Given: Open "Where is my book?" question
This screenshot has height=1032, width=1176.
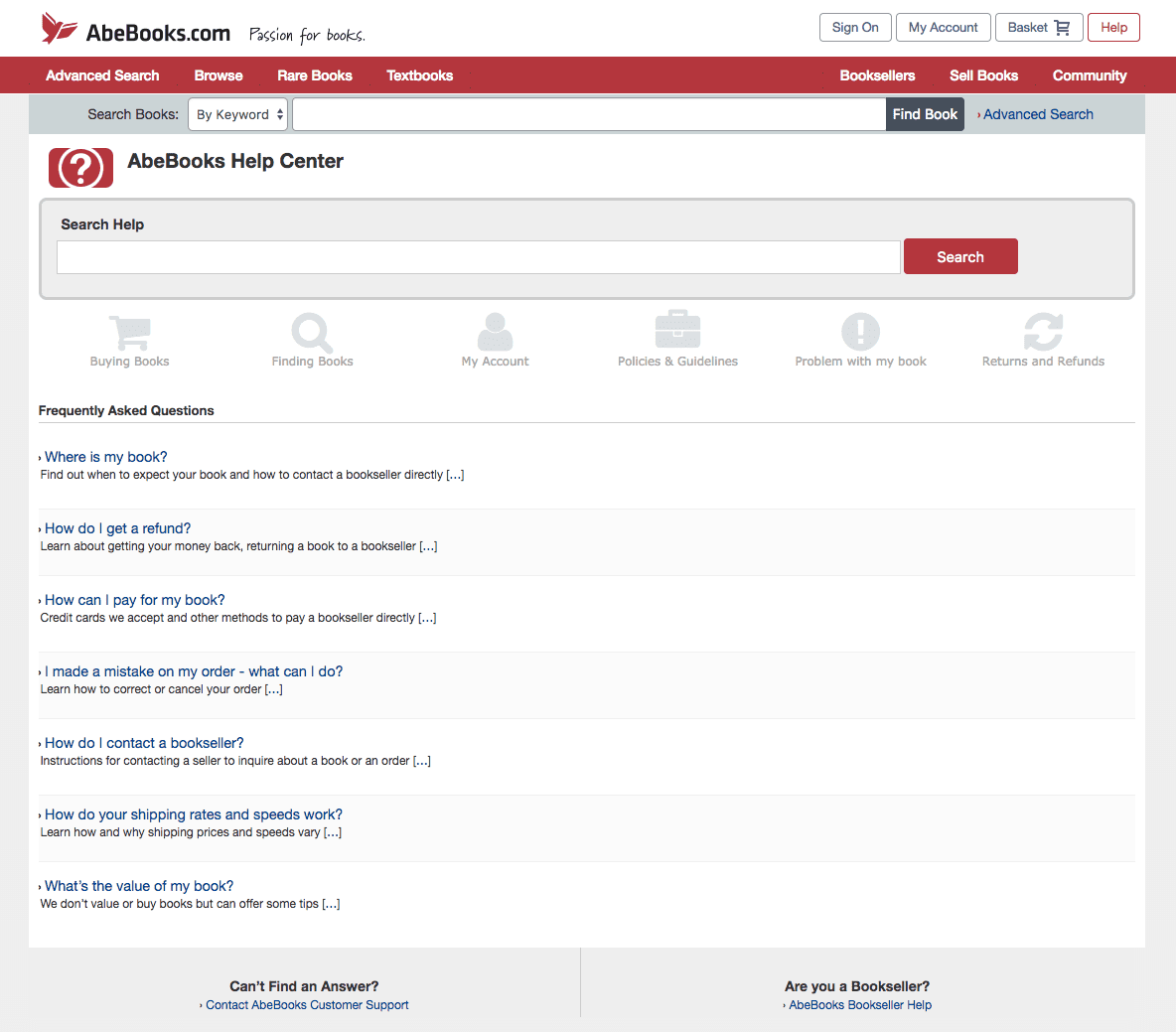Looking at the screenshot, I should tap(105, 457).
